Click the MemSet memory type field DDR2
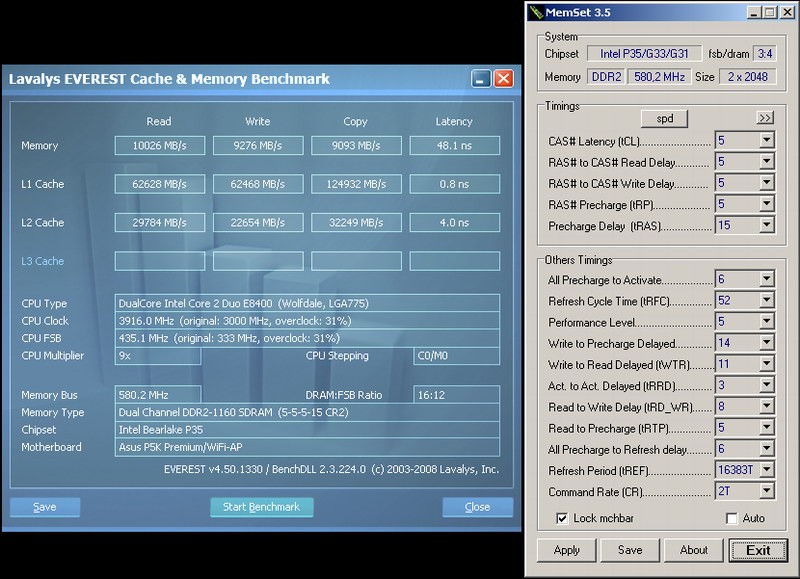This screenshot has height=579, width=800. (606, 77)
